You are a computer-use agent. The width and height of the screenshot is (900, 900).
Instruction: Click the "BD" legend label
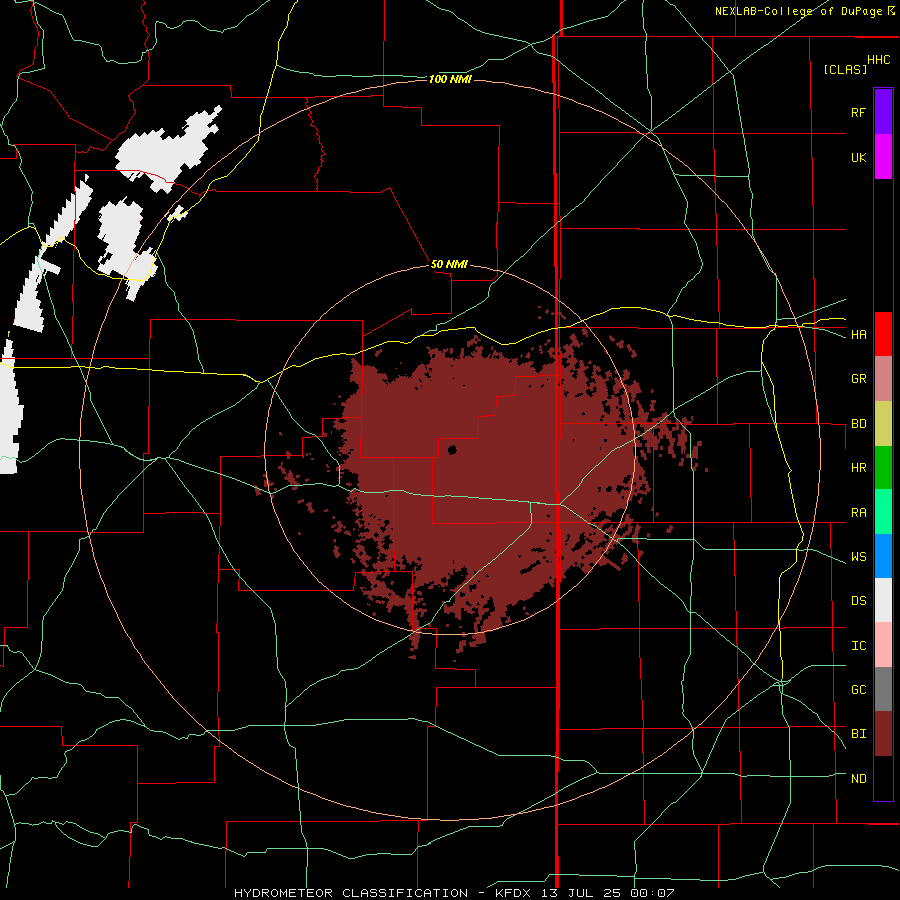(858, 424)
